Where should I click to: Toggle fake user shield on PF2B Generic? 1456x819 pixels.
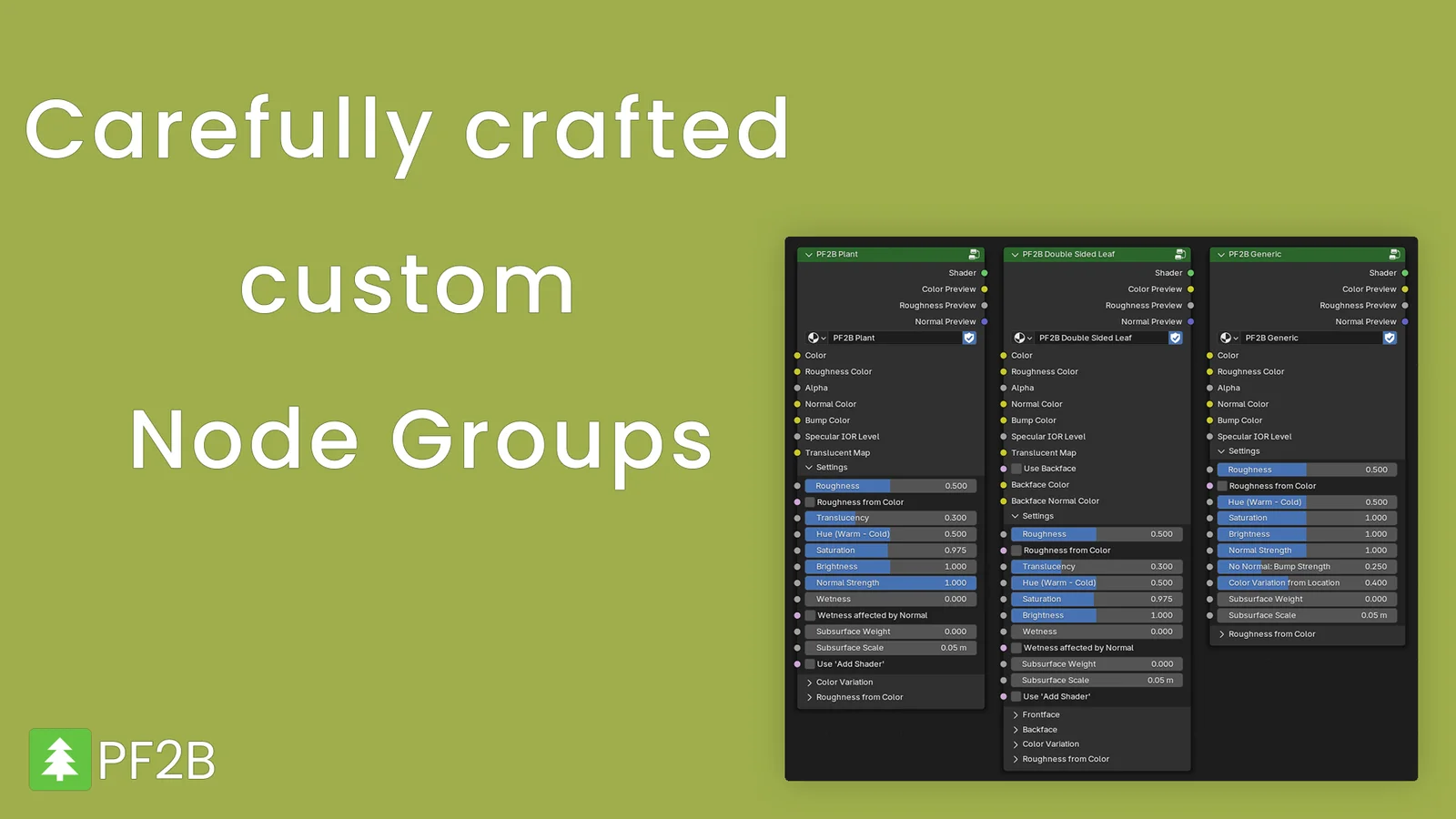(x=1390, y=338)
